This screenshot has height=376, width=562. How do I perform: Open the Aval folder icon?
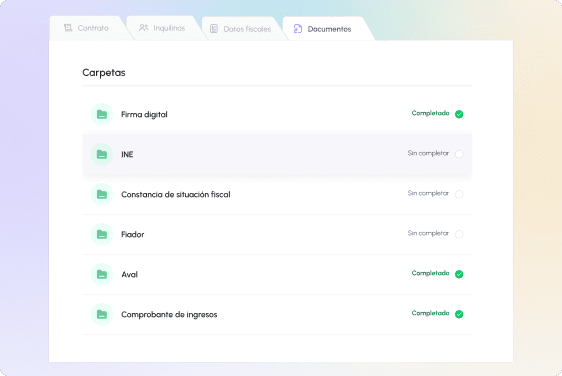click(102, 275)
